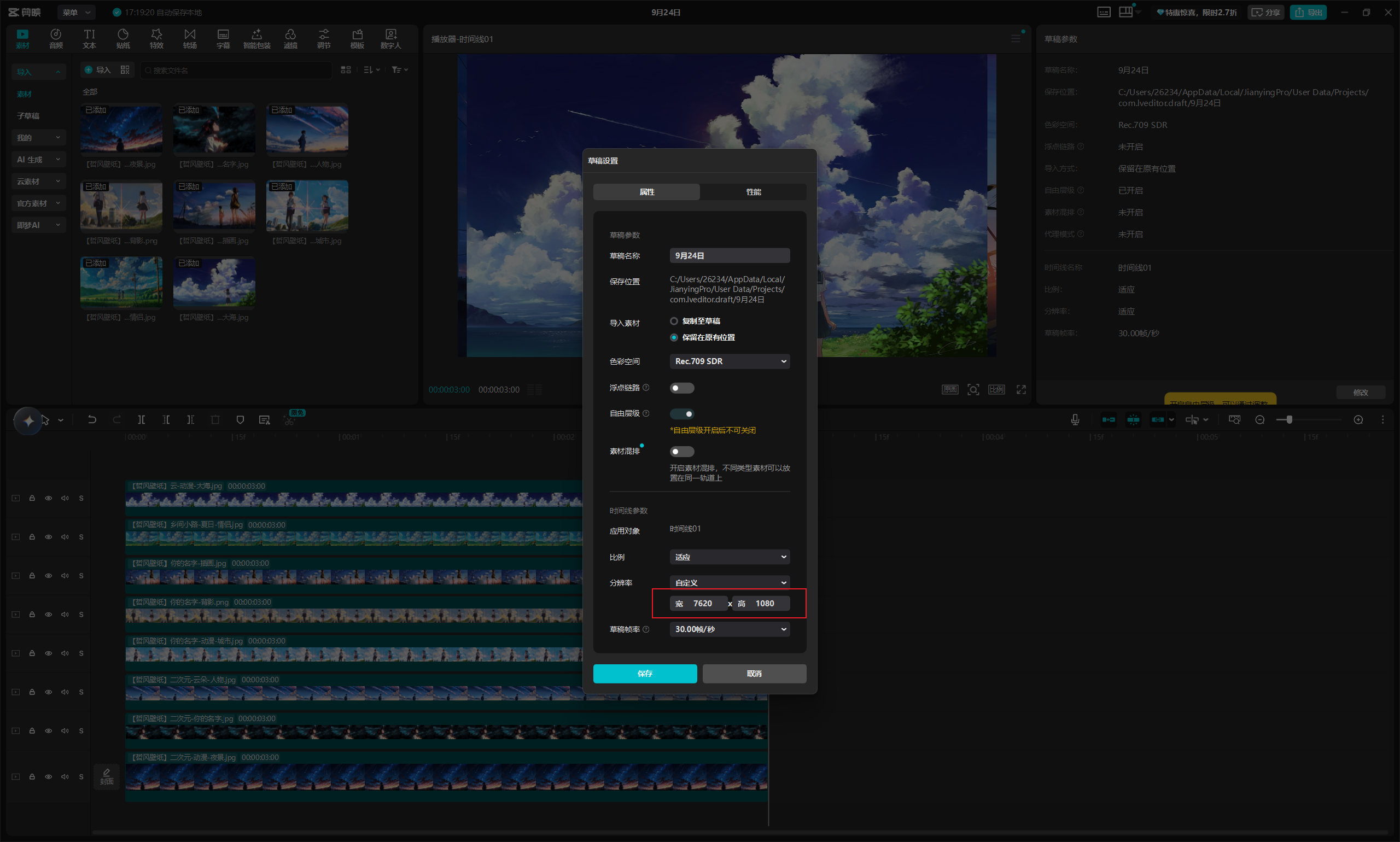
Task: Open the 素材 media tab
Action: click(x=22, y=39)
